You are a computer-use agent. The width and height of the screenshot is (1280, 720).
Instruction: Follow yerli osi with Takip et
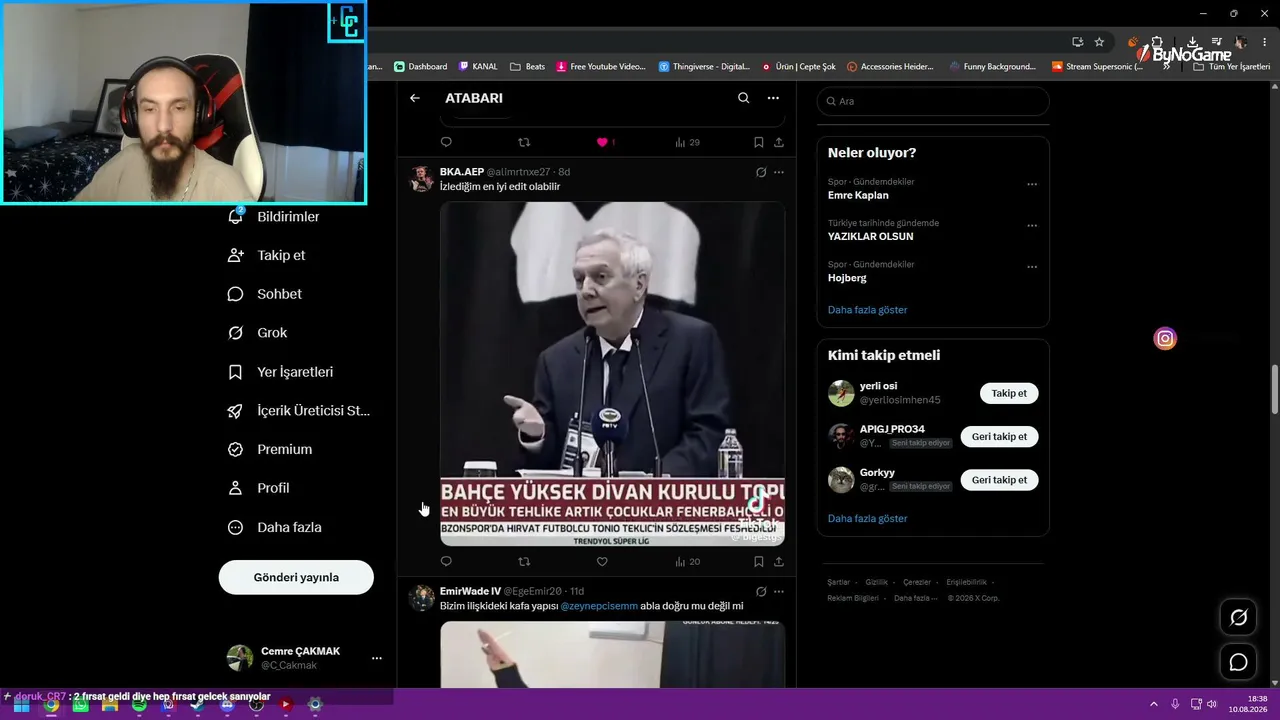point(1009,393)
